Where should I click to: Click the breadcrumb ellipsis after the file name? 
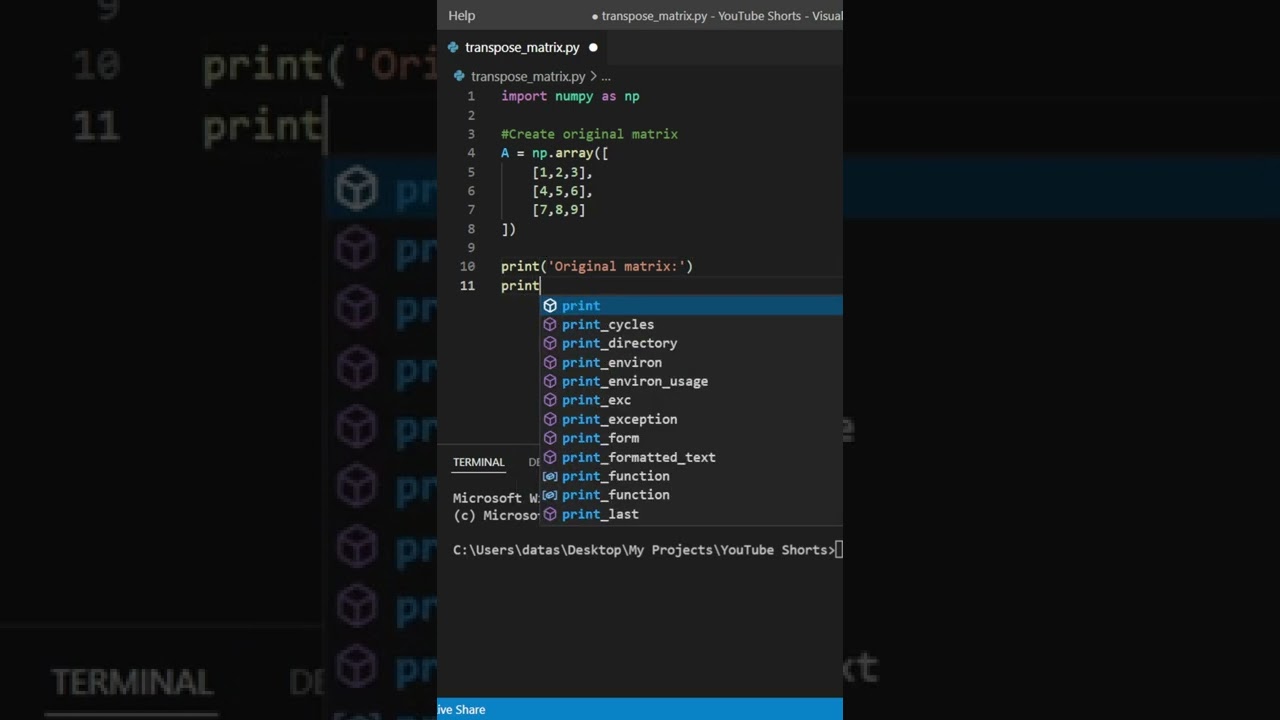point(605,76)
